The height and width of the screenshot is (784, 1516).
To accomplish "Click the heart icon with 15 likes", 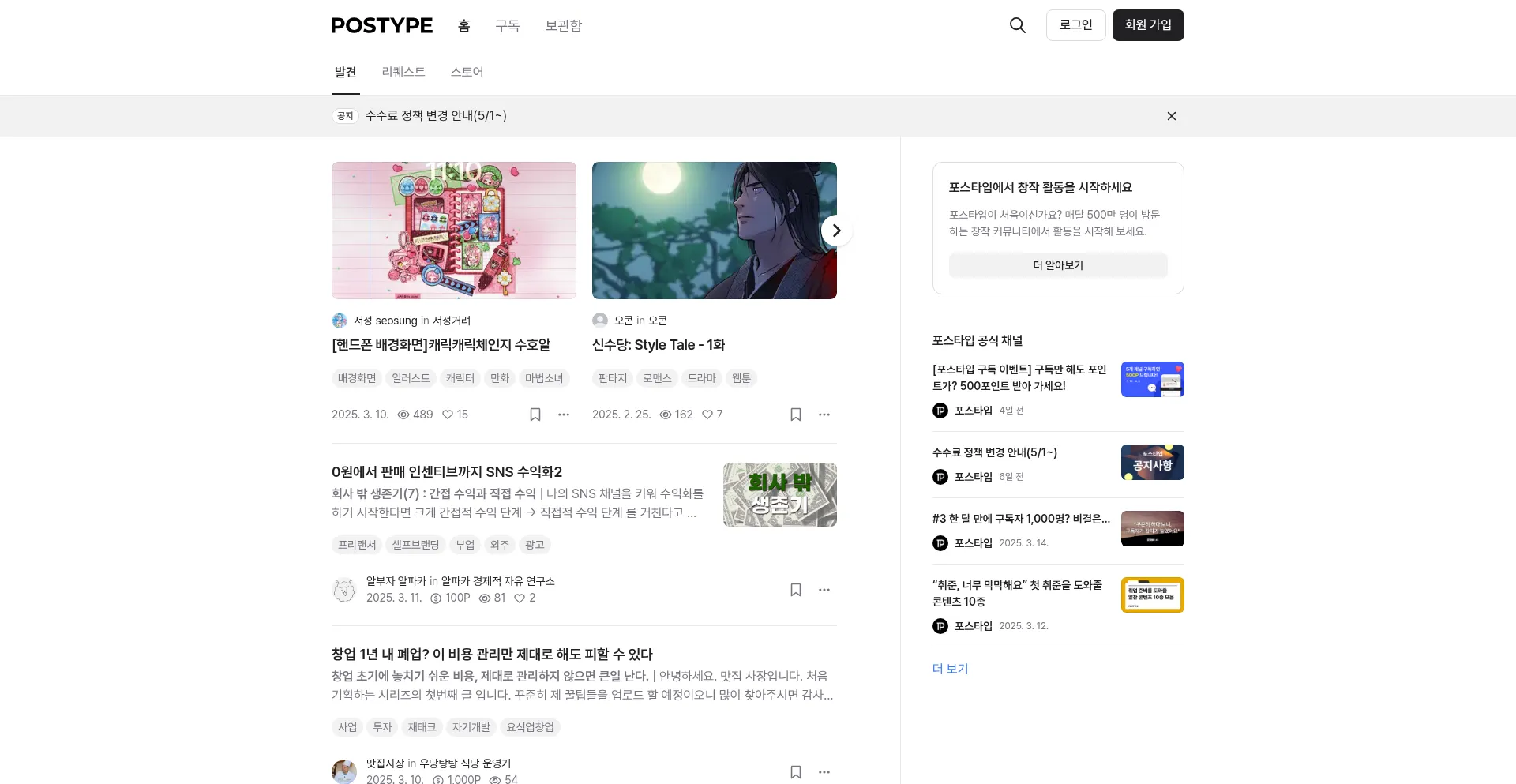I will coord(448,415).
